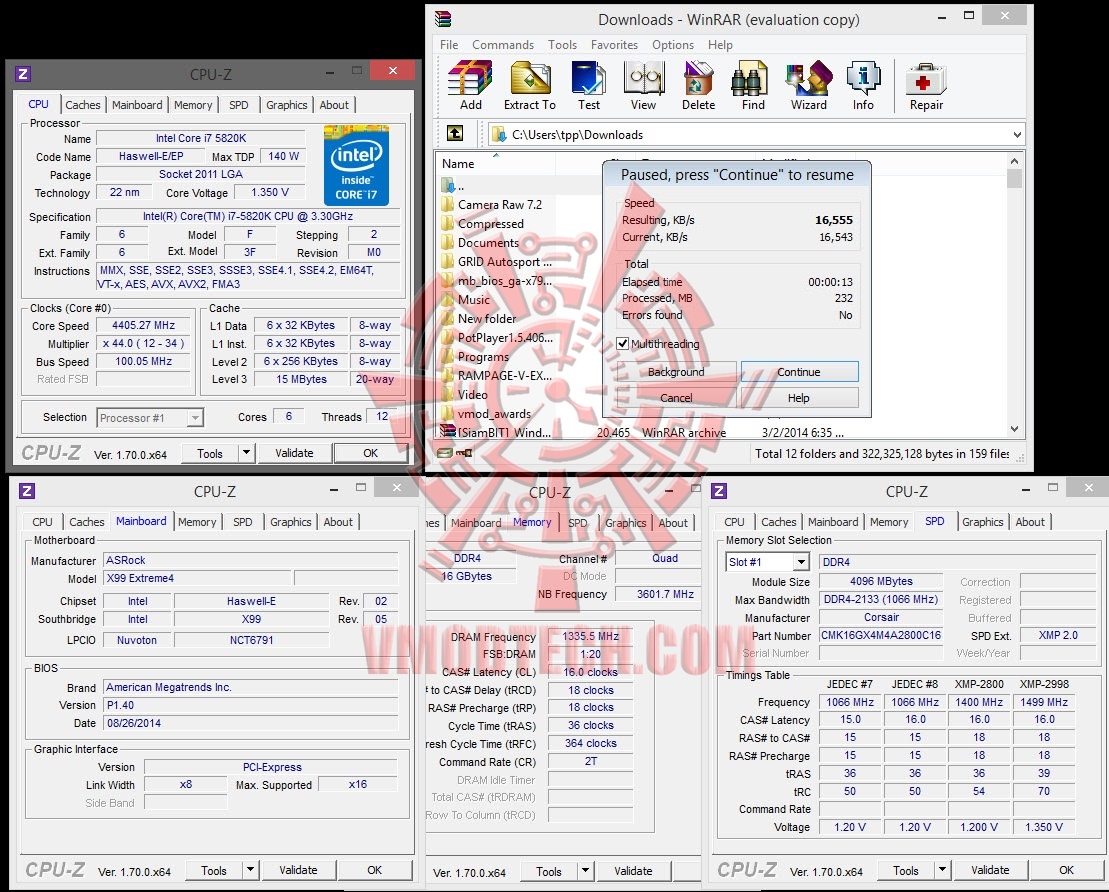Switch to Graphics tab in CPU-Z SPD window
This screenshot has height=892, width=1109.
coord(982,522)
